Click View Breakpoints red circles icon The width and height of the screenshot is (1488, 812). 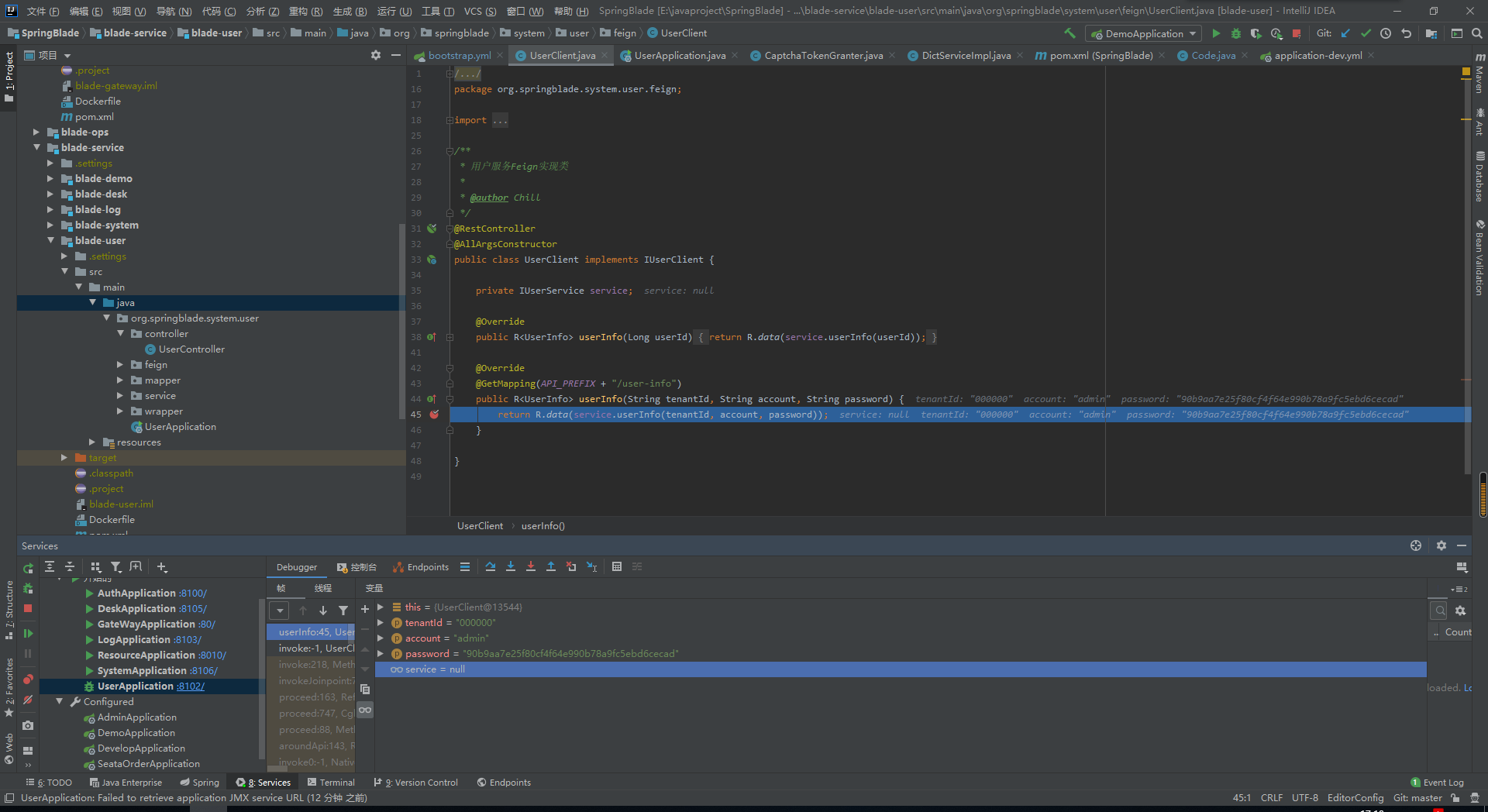click(x=28, y=680)
